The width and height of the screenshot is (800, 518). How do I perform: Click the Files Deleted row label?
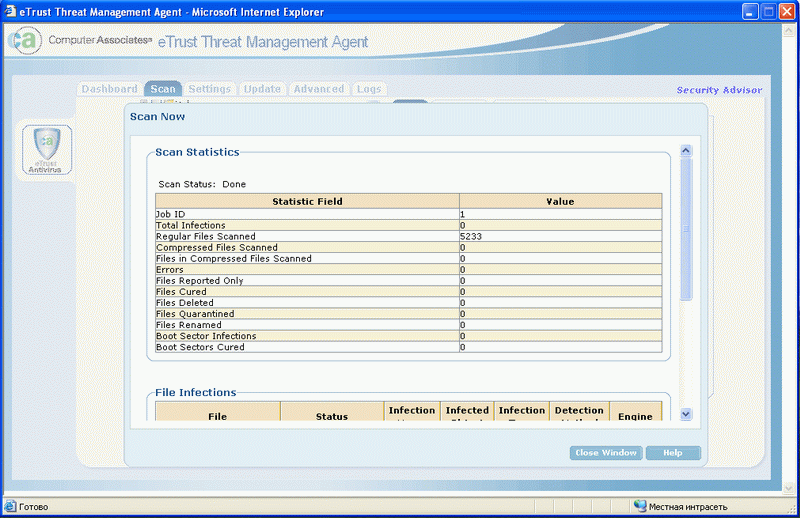tap(185, 303)
